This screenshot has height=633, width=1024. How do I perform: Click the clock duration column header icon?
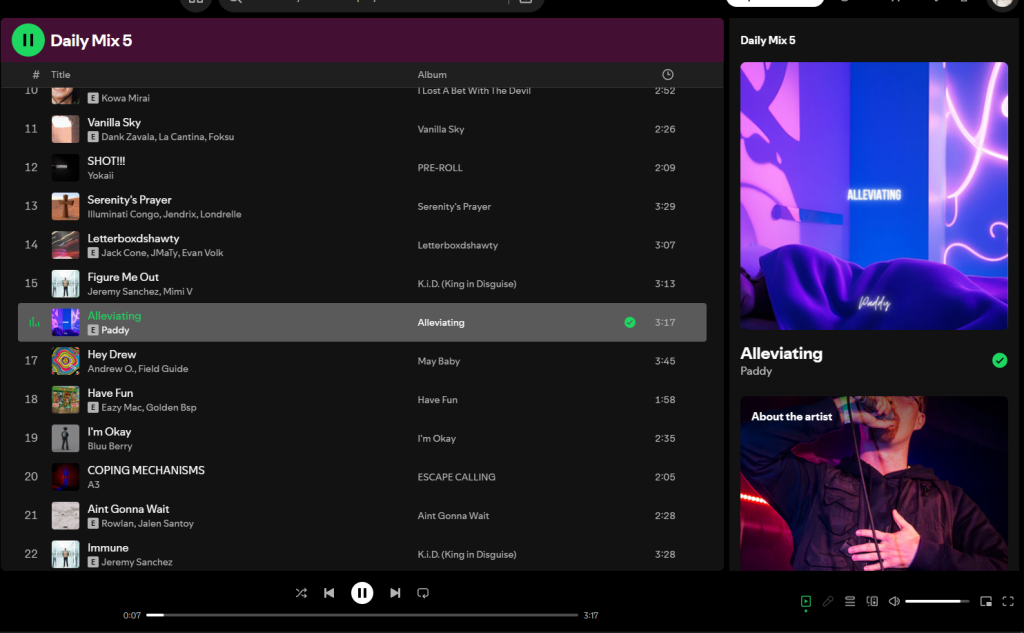667,74
